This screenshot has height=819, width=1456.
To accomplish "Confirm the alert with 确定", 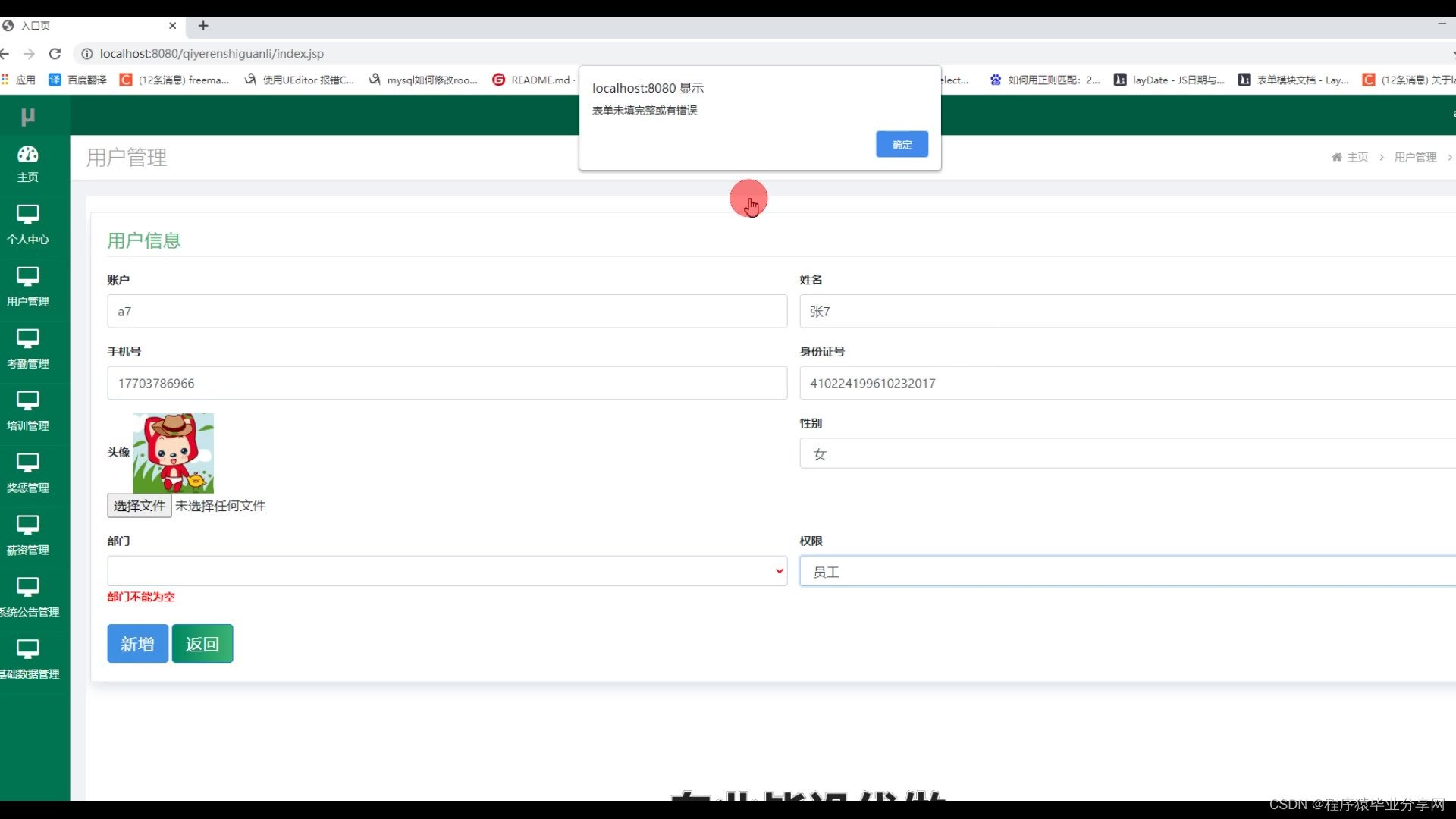I will (902, 145).
